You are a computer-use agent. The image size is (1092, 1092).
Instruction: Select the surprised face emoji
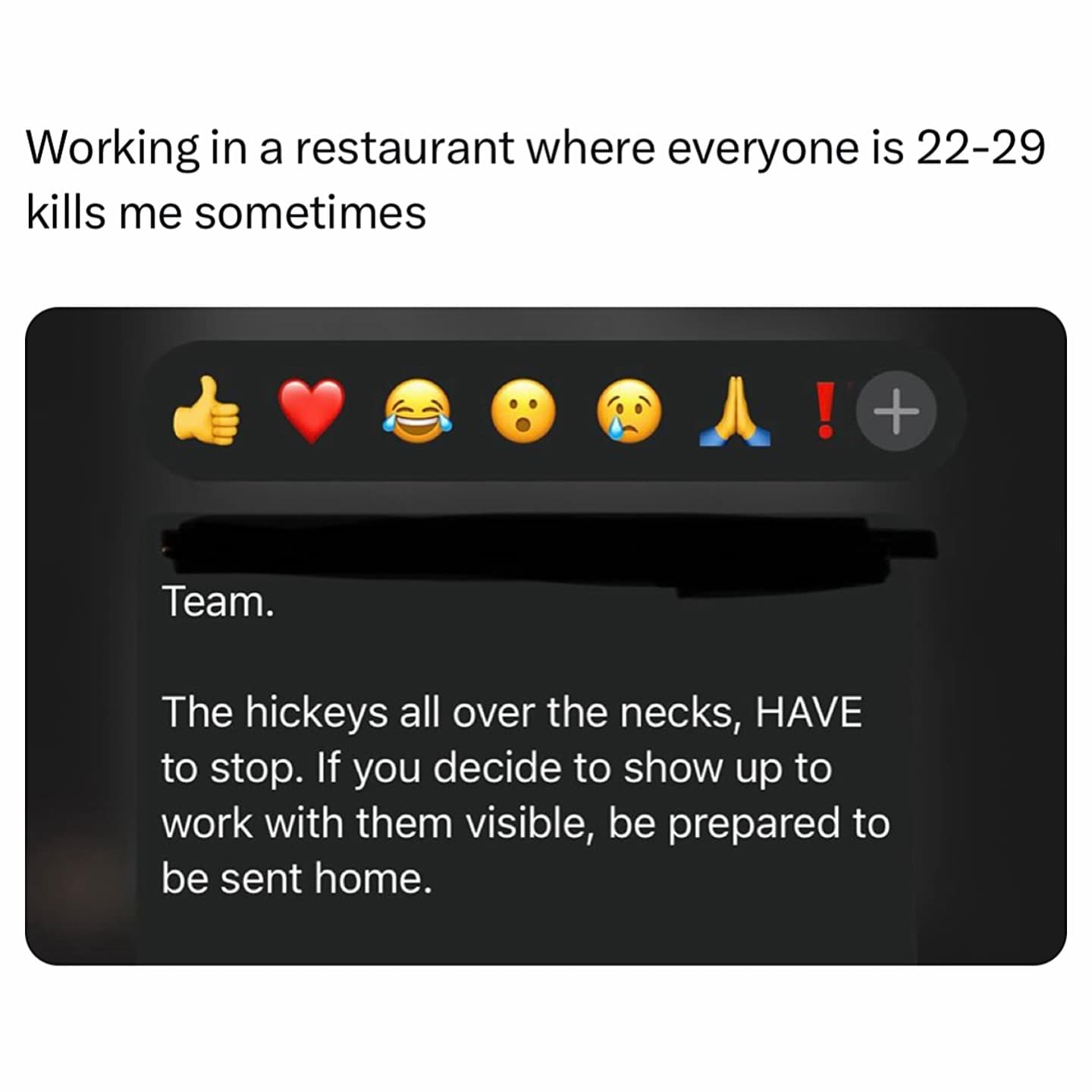coord(522,411)
